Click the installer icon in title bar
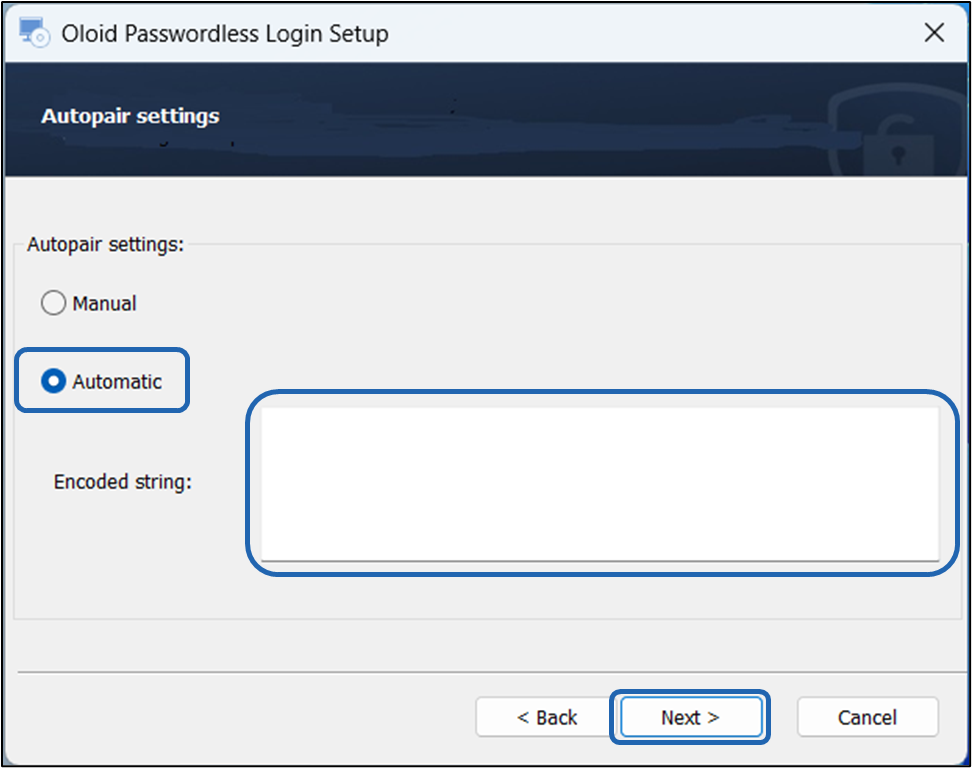 pos(33,32)
